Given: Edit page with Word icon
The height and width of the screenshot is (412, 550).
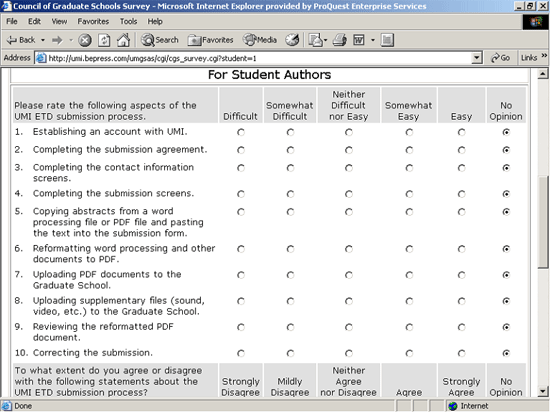Looking at the screenshot, I should pos(359,40).
